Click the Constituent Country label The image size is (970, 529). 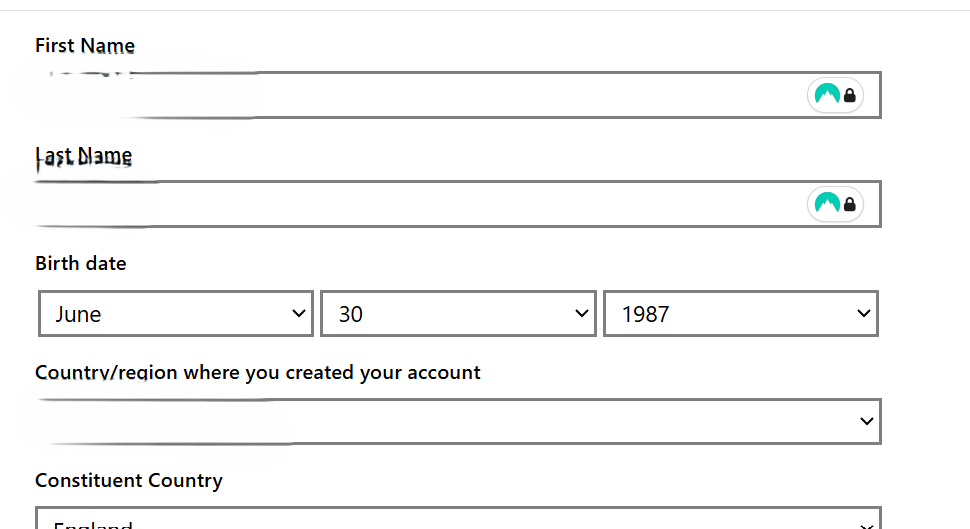pos(129,481)
